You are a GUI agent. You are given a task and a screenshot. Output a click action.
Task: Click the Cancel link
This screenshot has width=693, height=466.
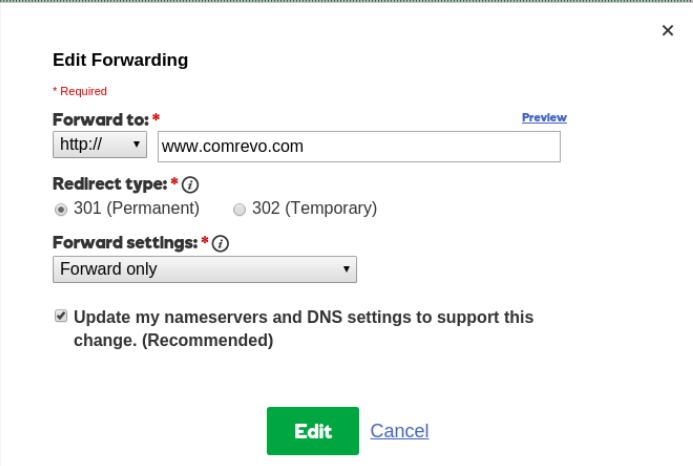pyautogui.click(x=399, y=431)
